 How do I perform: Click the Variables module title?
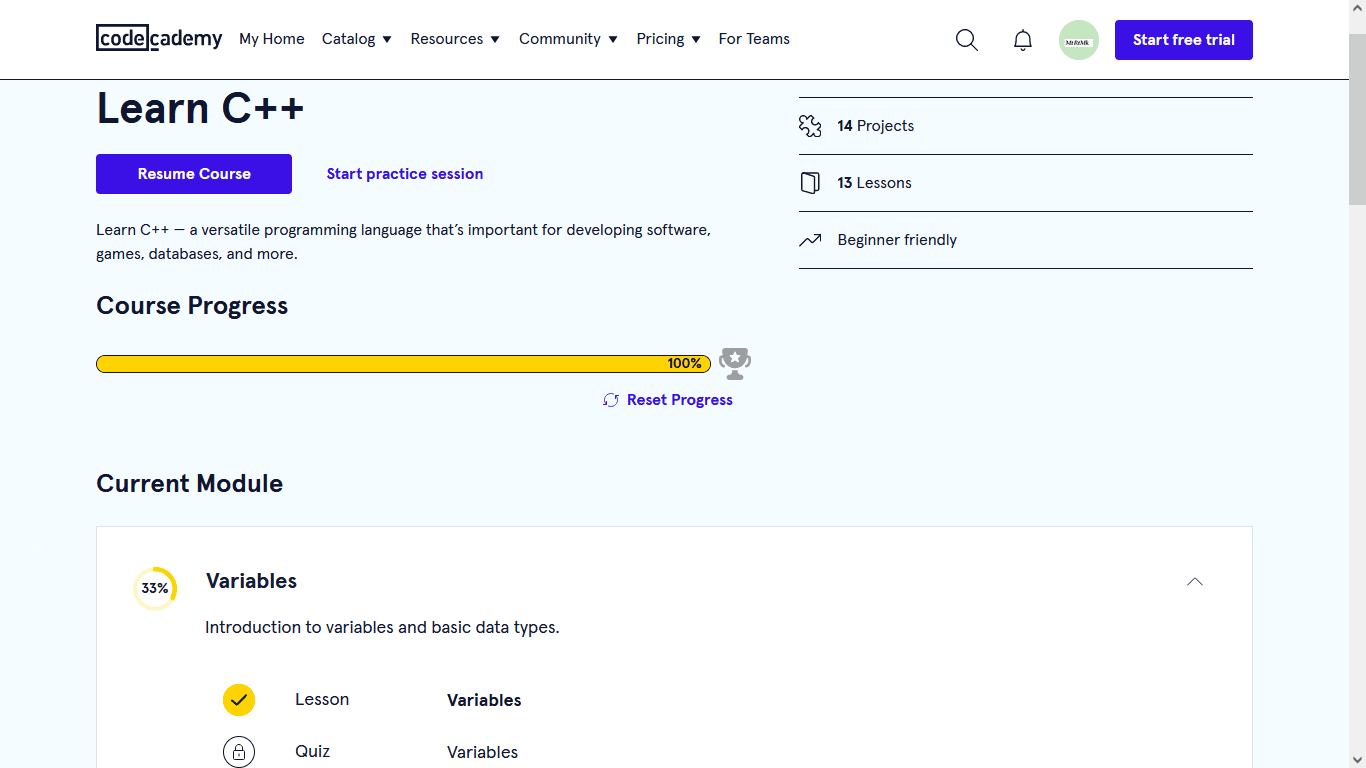pyautogui.click(x=251, y=581)
